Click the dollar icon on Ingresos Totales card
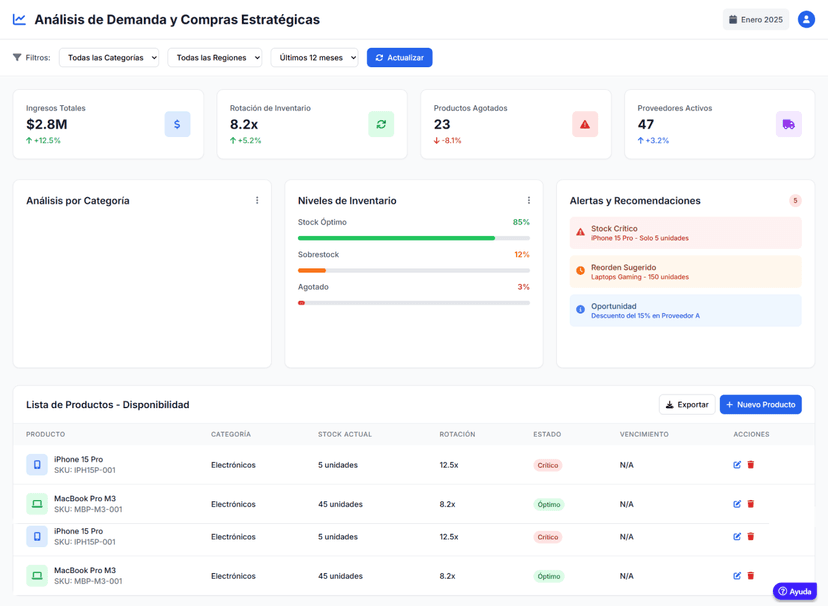828x606 pixels. coord(177,124)
